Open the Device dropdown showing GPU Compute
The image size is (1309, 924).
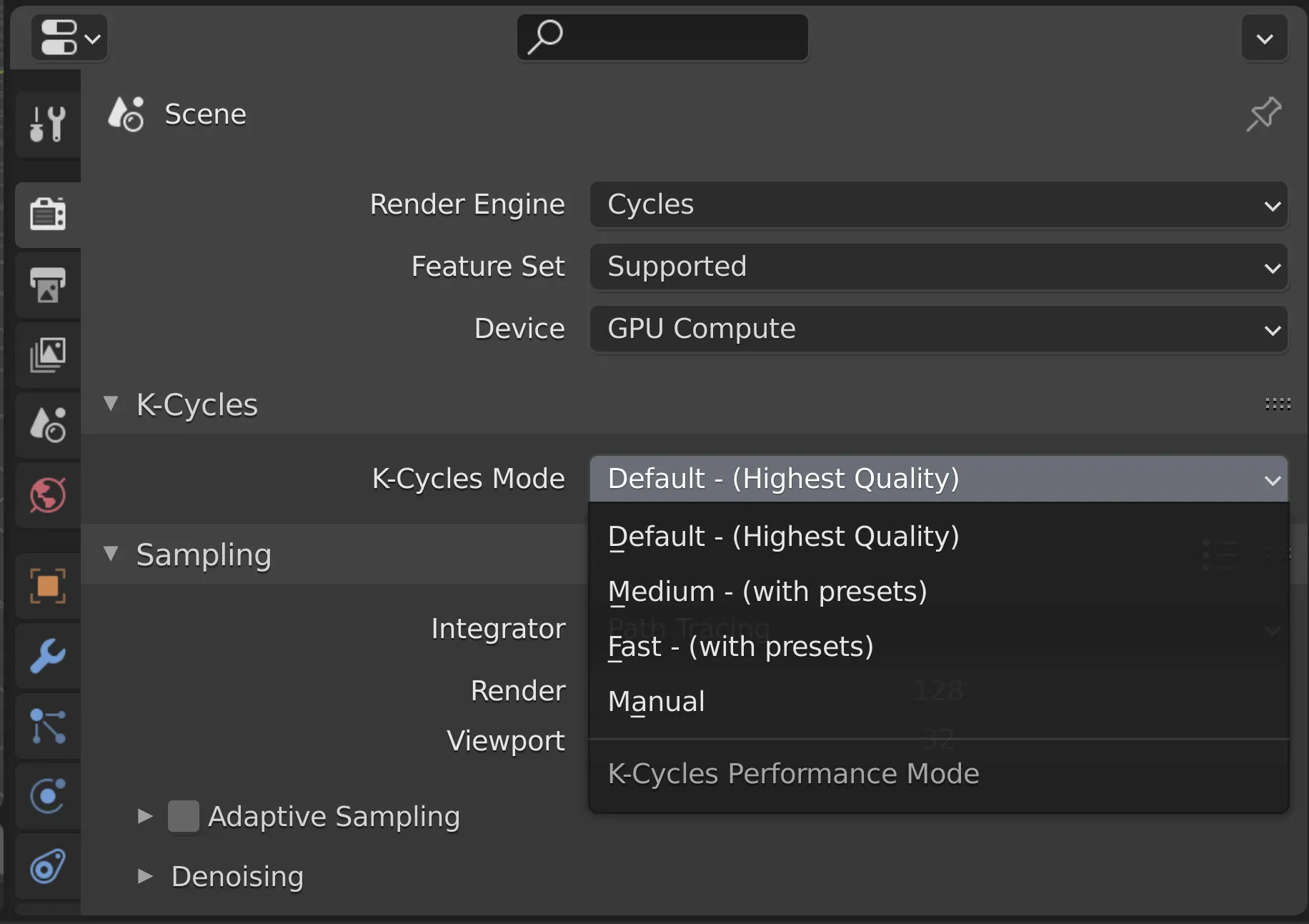[939, 329]
